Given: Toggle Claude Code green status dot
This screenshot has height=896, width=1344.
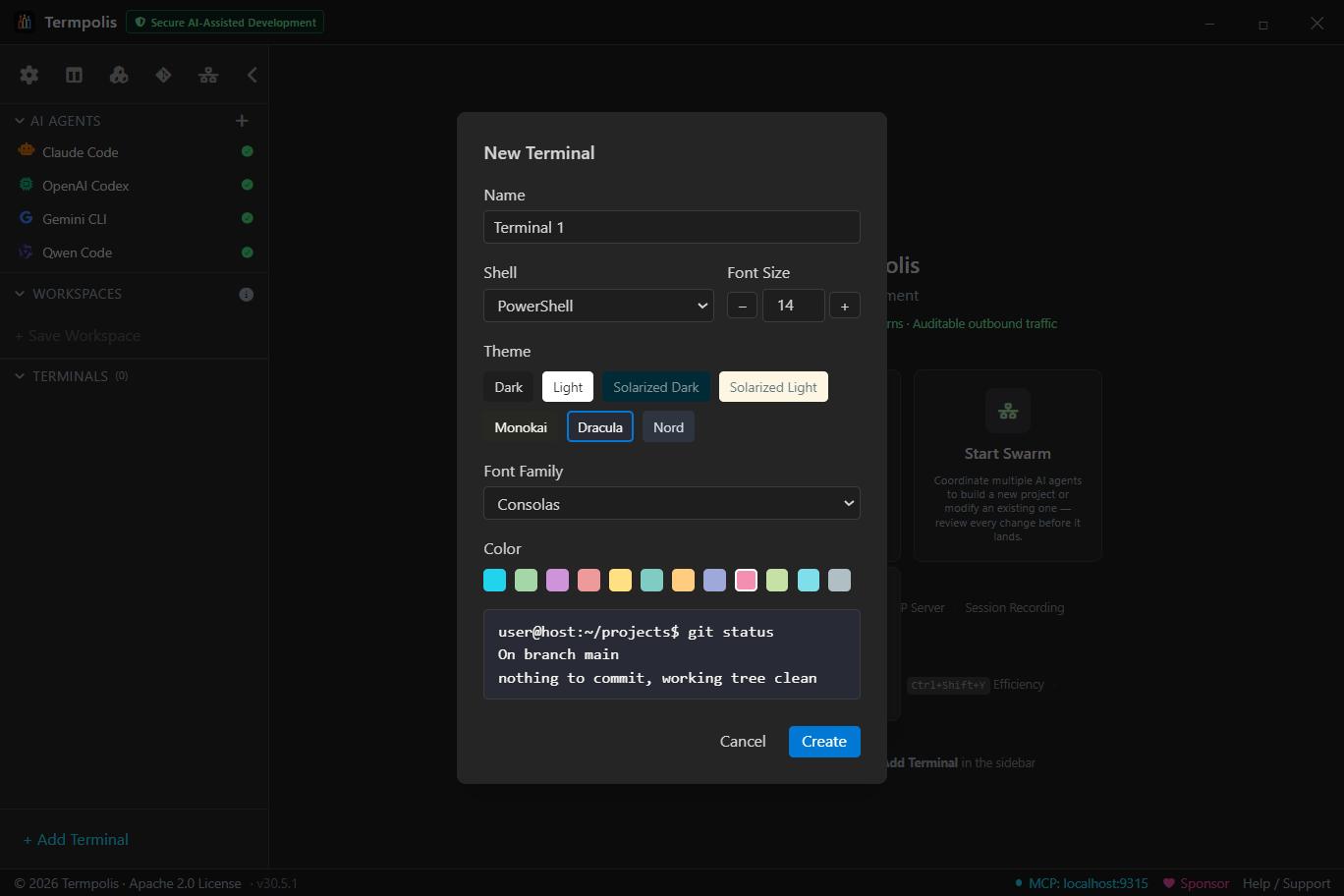Looking at the screenshot, I should pyautogui.click(x=248, y=151).
